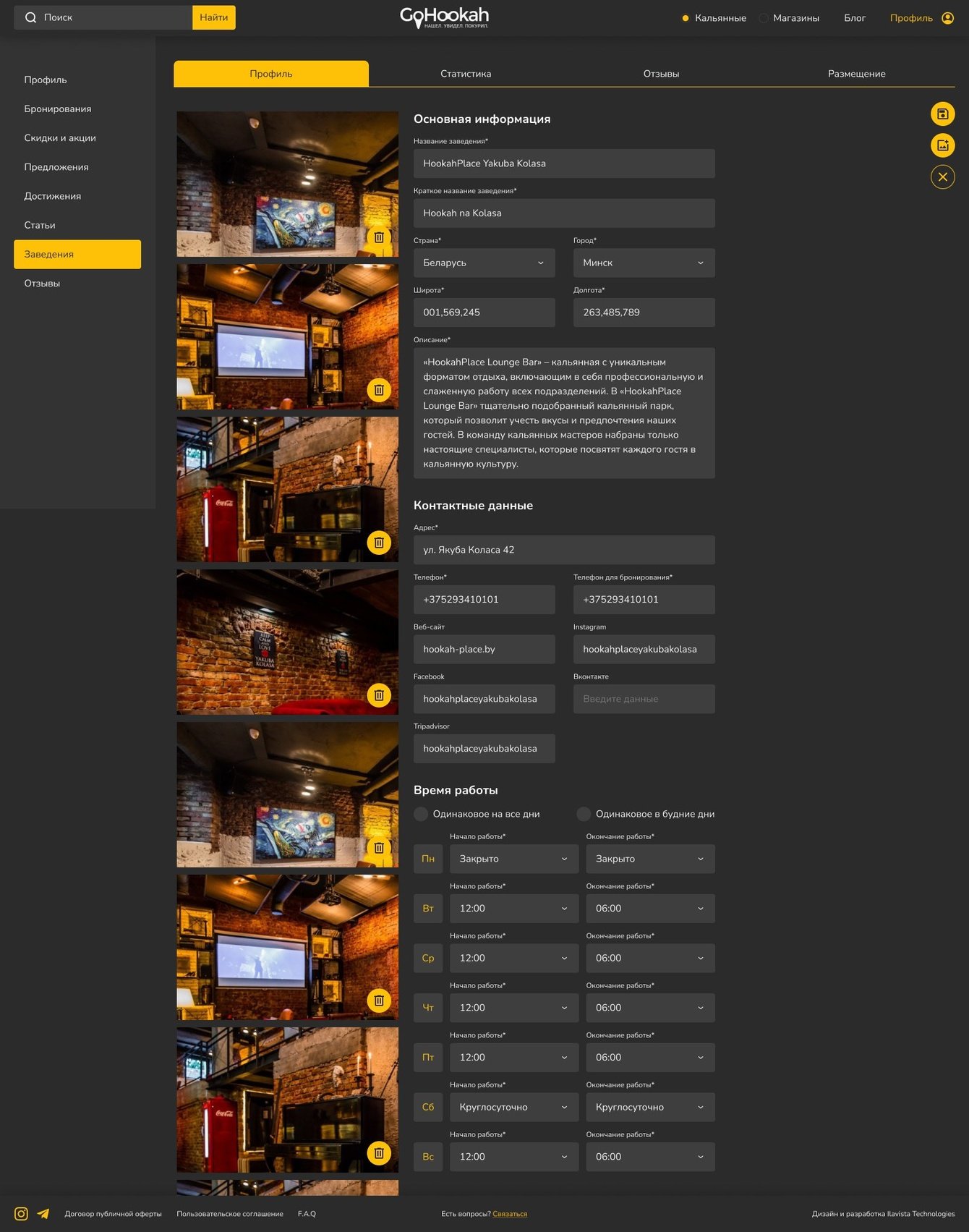969x1232 pixels.
Task: Click the GoHookah logo
Action: [x=444, y=17]
